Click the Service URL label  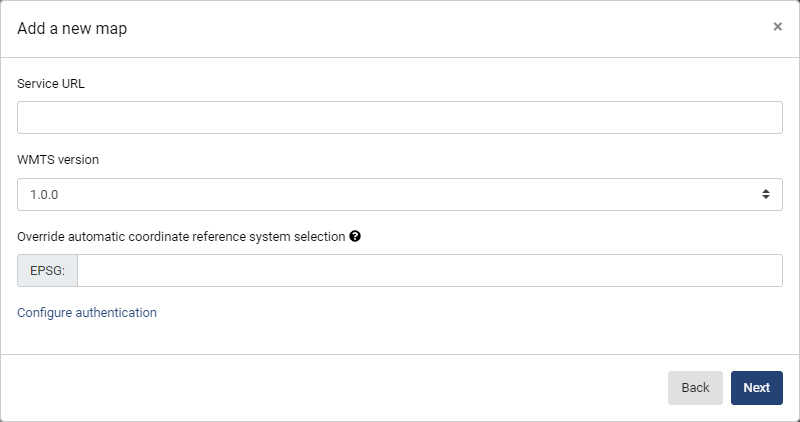pos(51,84)
